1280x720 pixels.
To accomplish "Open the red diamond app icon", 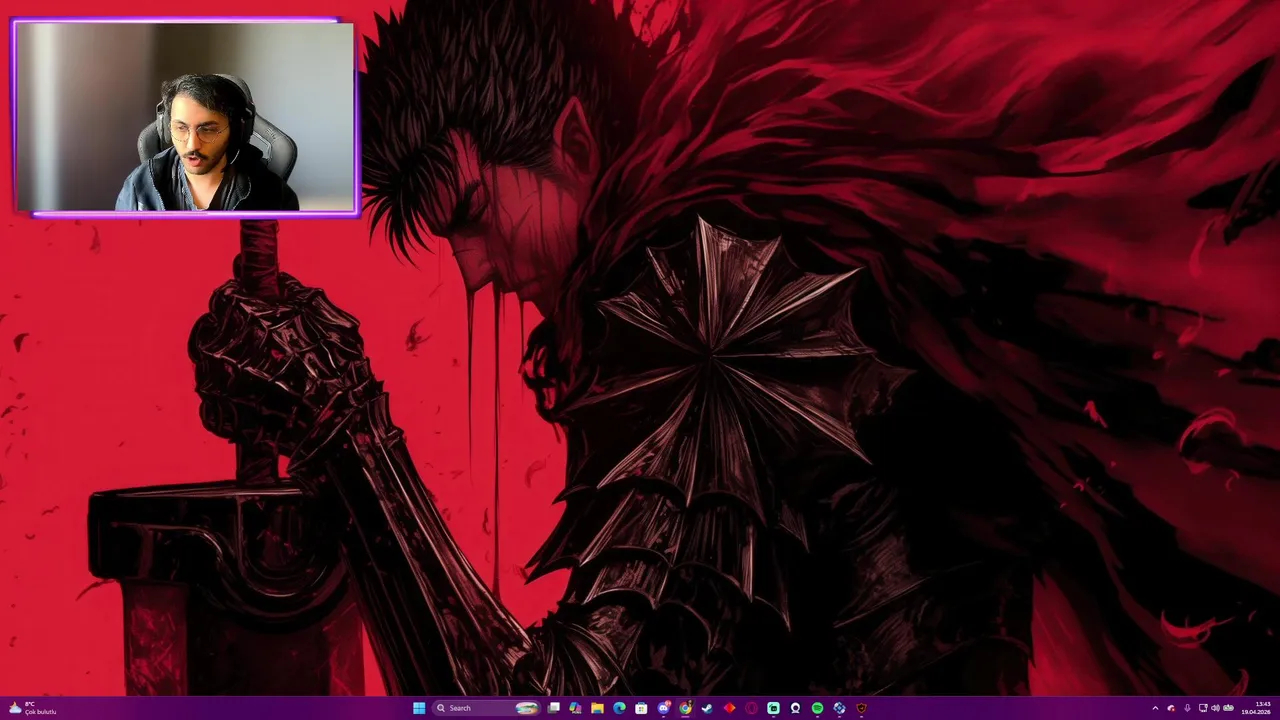I will coord(729,708).
